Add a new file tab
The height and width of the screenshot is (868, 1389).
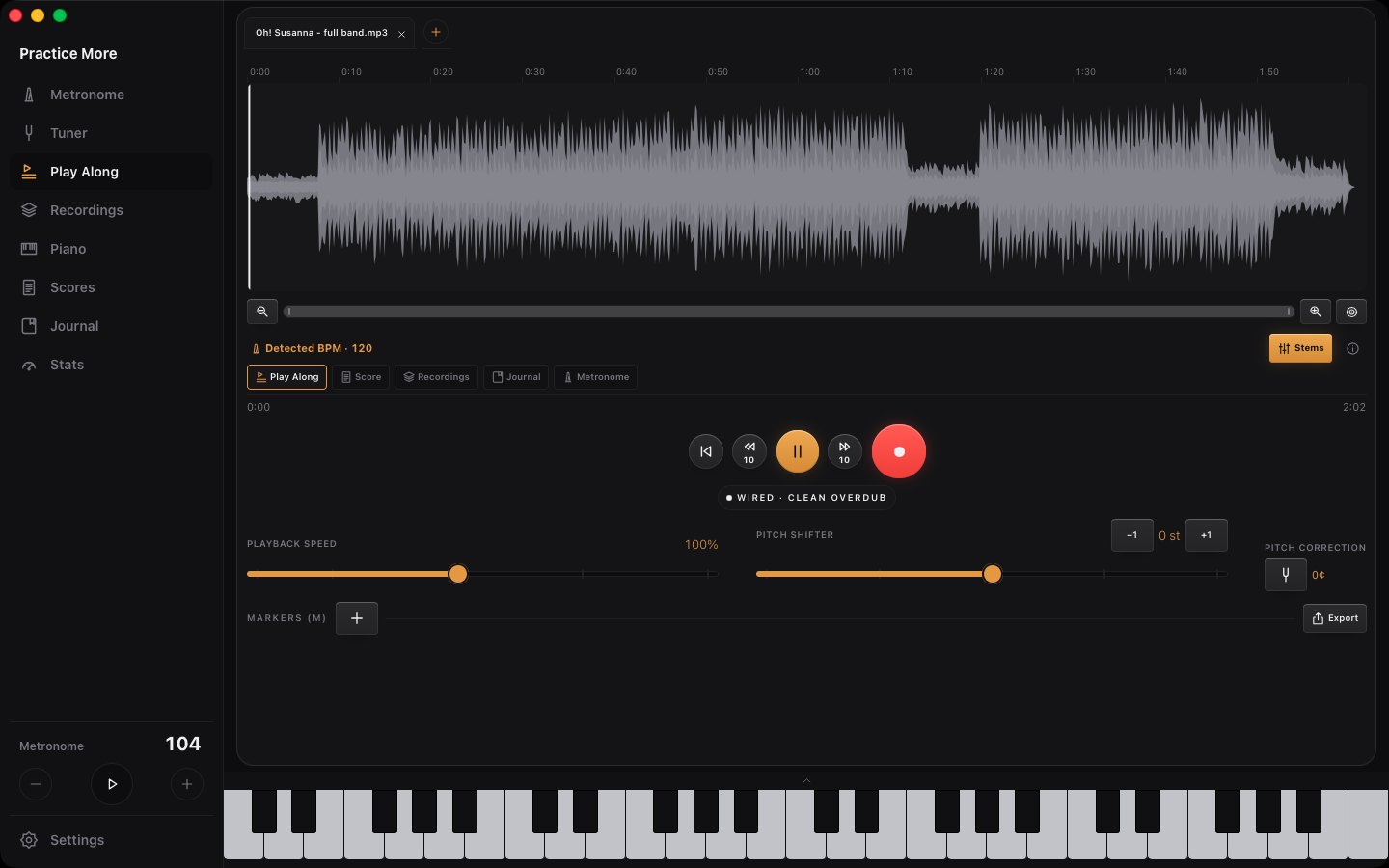pos(436,32)
